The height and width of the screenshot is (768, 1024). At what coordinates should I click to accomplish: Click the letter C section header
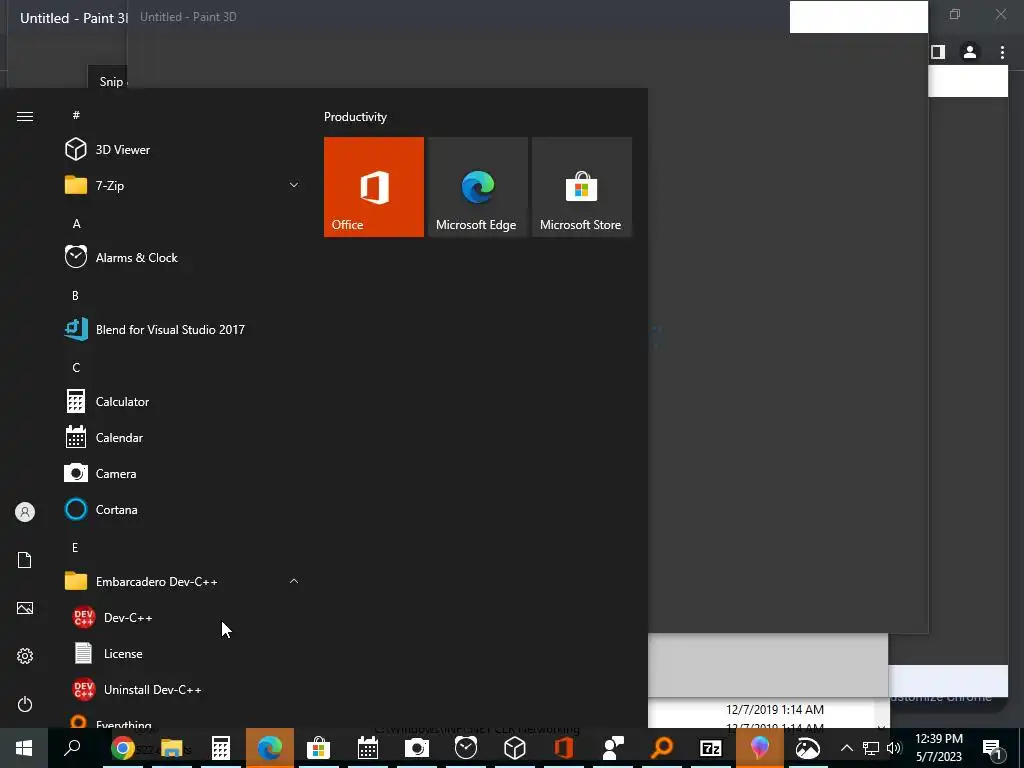point(76,368)
